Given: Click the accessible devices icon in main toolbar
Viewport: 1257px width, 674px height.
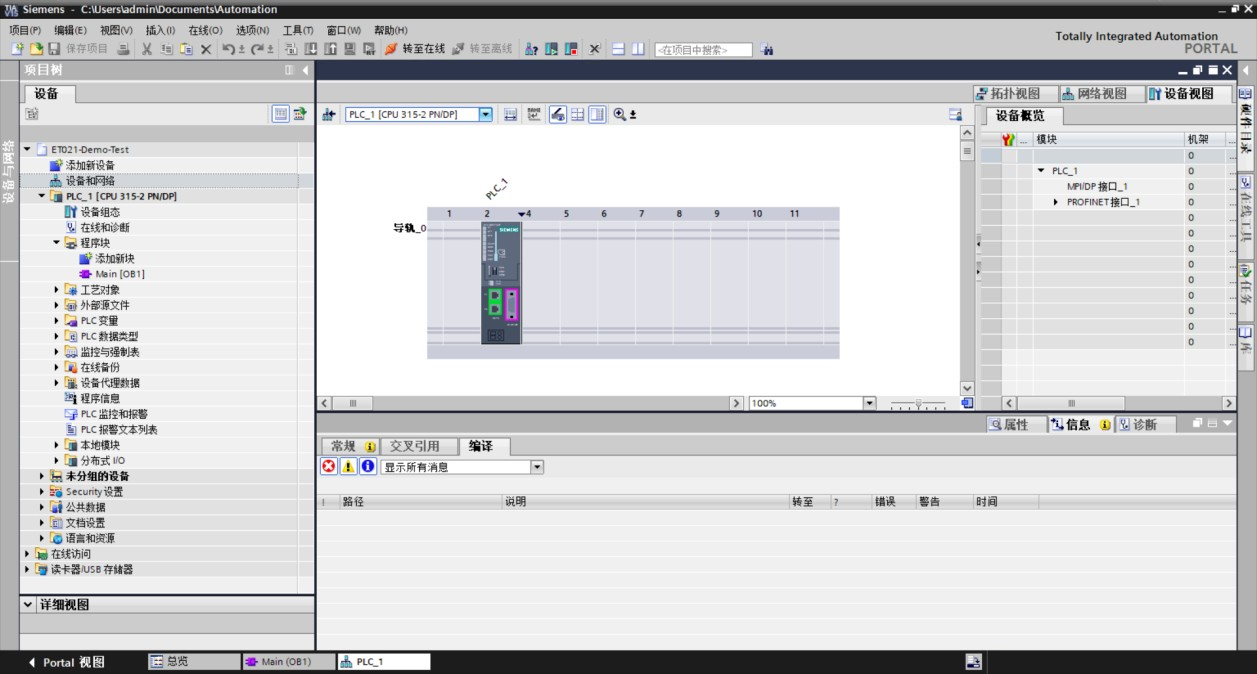Looking at the screenshot, I should pyautogui.click(x=532, y=49).
